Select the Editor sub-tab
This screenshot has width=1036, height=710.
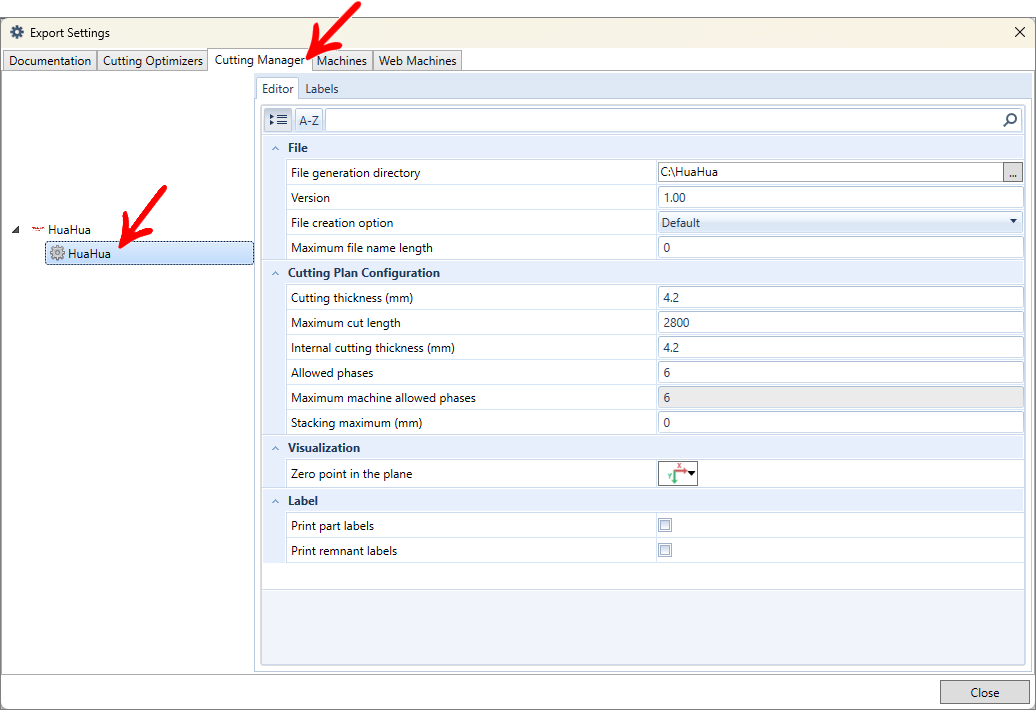(x=278, y=89)
